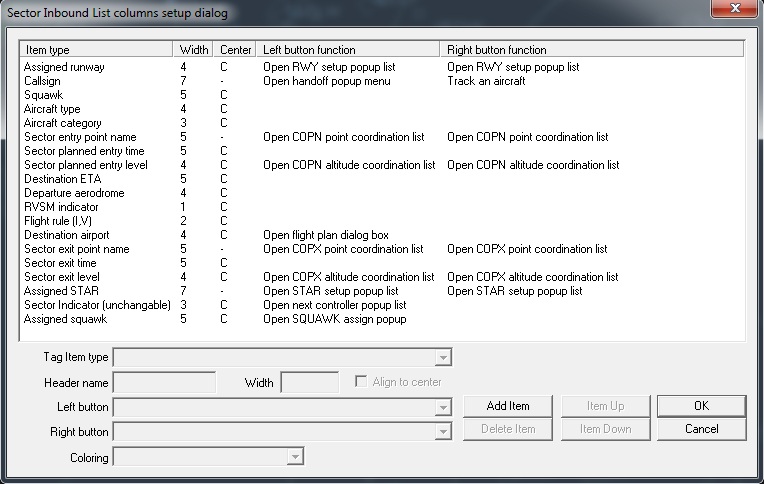Click the Left button function column header

348,50
